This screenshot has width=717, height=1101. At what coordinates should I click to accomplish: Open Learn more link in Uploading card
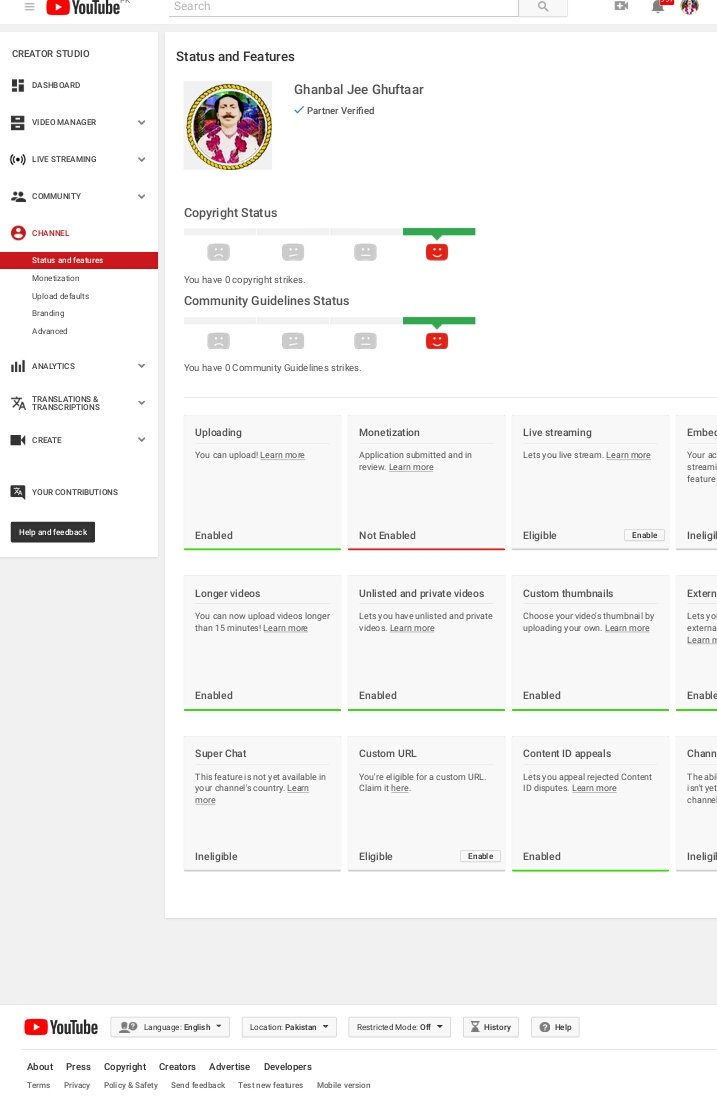tap(282, 456)
